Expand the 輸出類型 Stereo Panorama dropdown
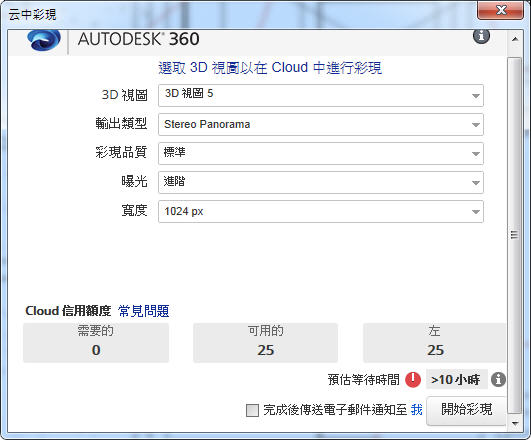This screenshot has width=531, height=440. 321,124
